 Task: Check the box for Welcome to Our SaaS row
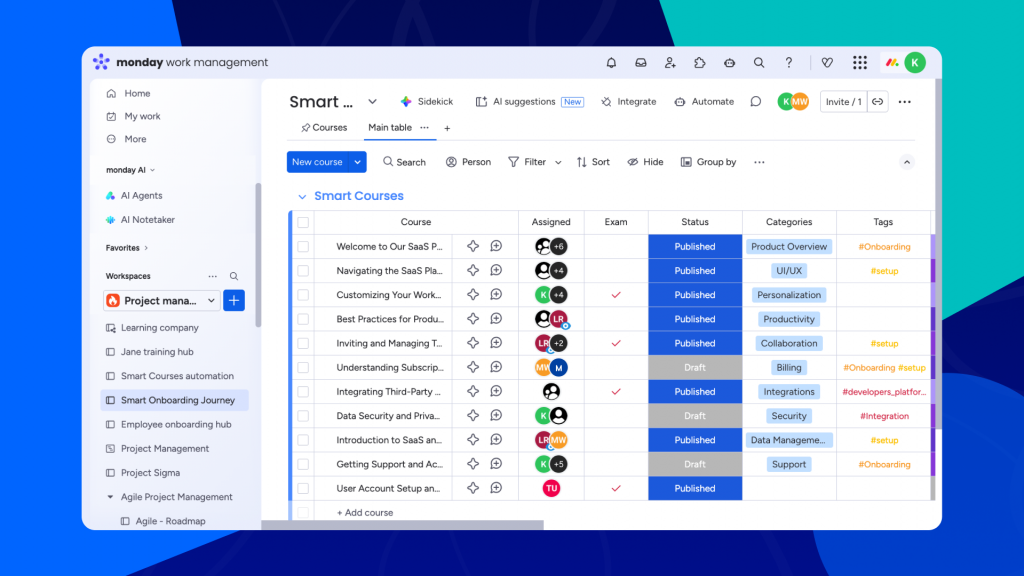coord(303,247)
